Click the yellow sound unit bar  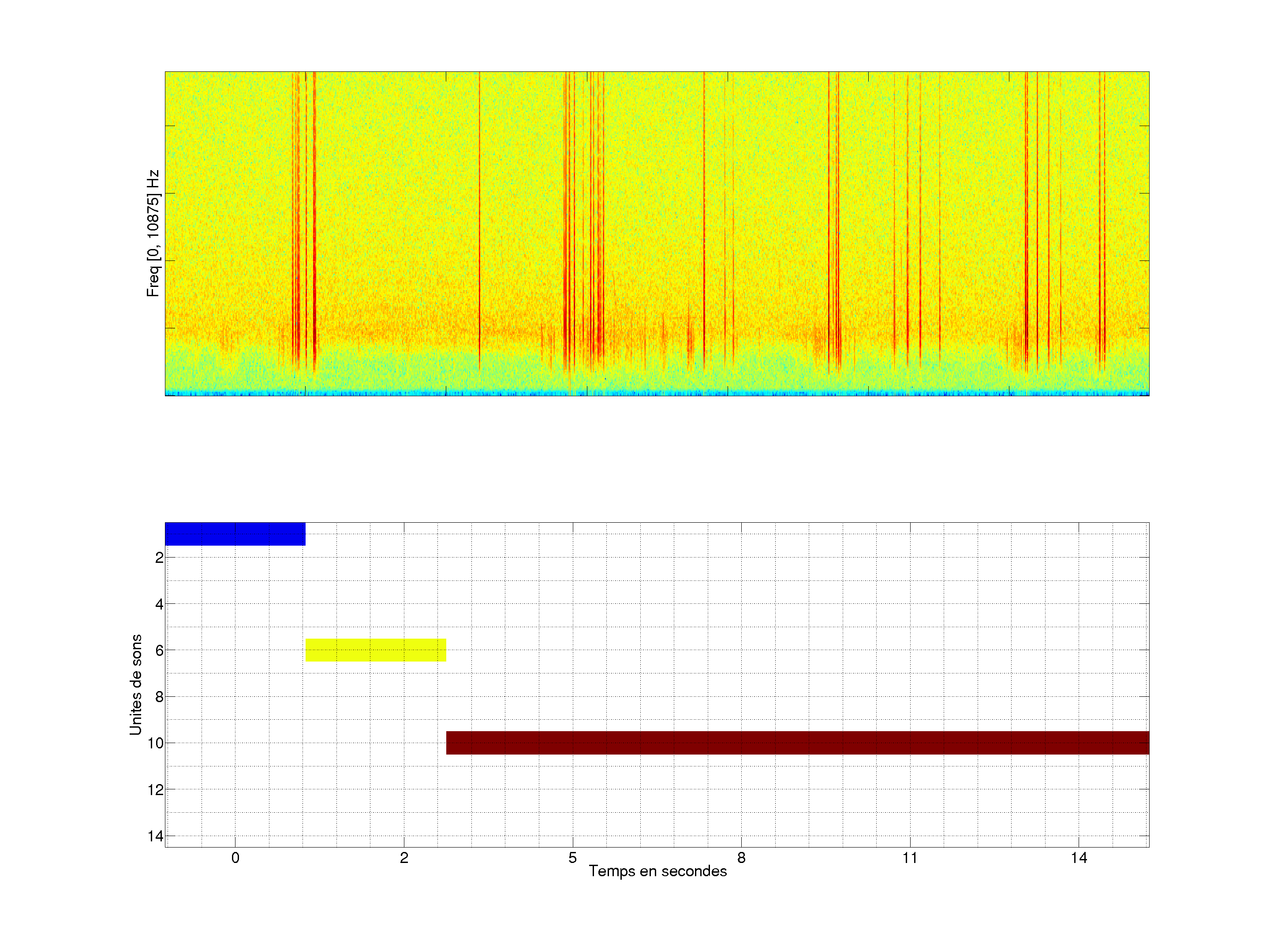tap(376, 650)
